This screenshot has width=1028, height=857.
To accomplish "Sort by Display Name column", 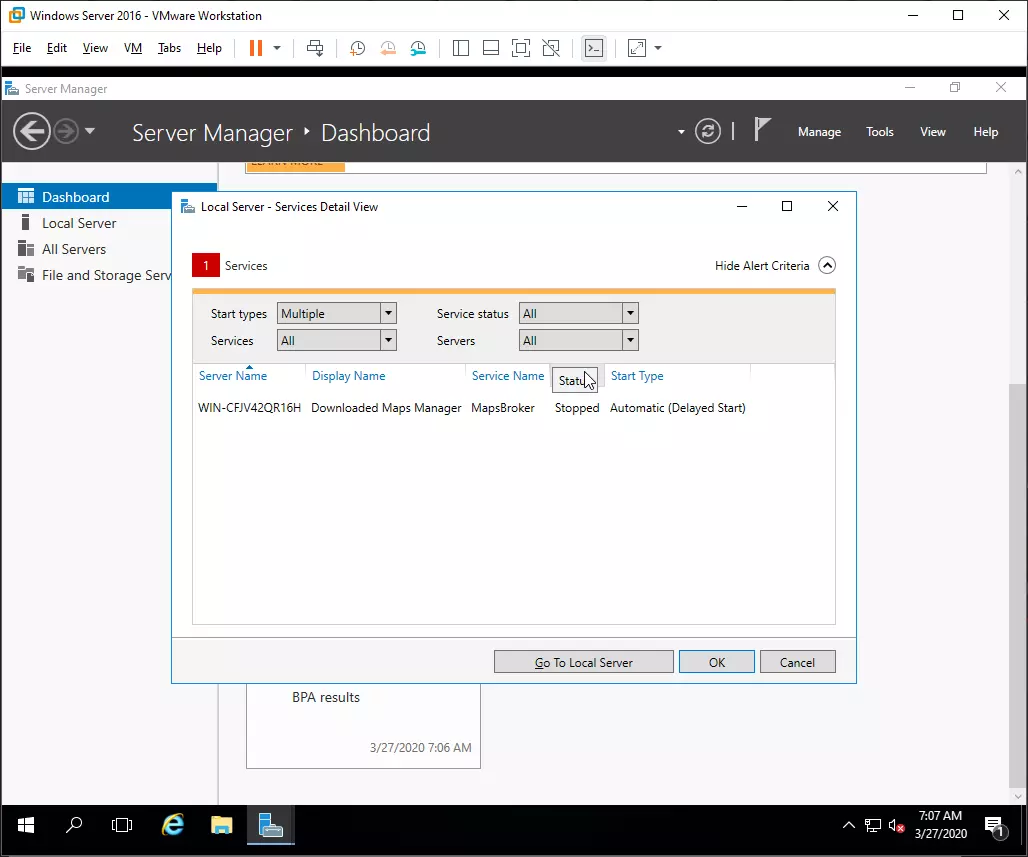I will tap(349, 376).
